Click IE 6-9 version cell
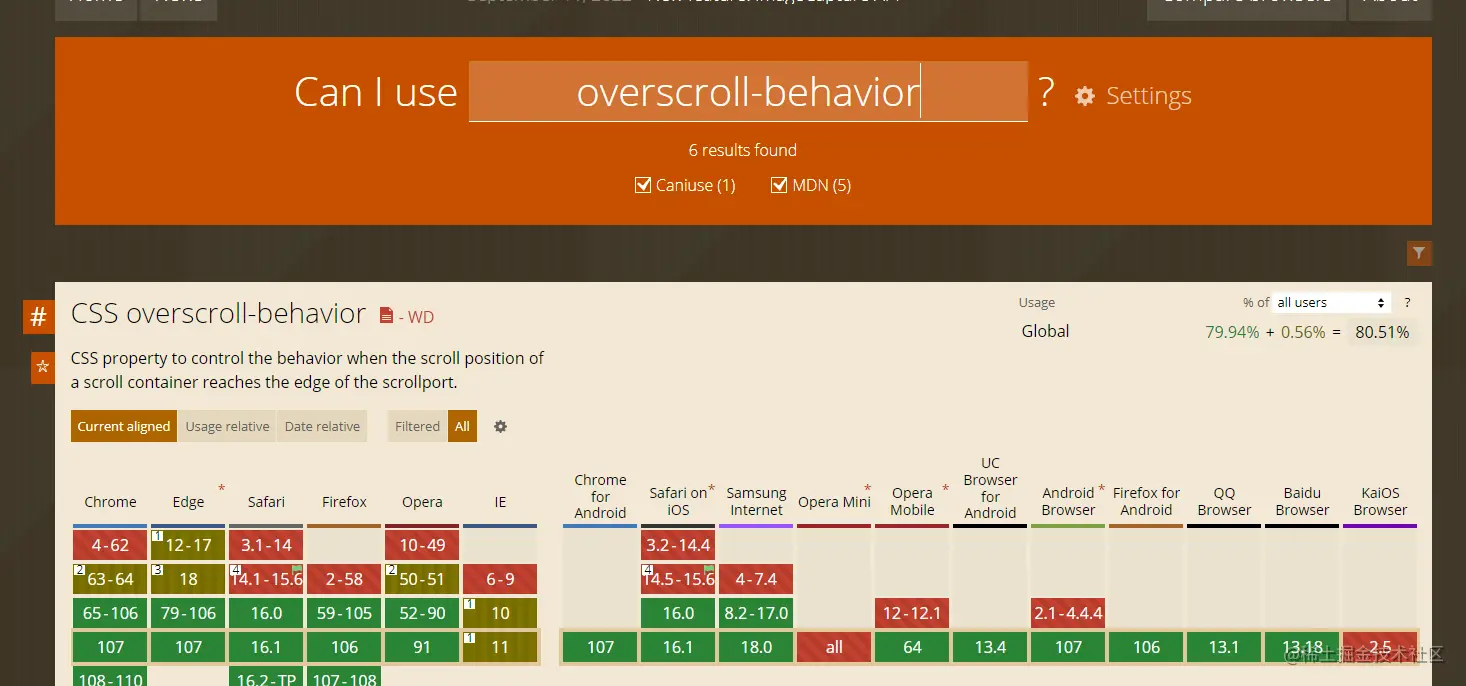1466x686 pixels. coord(500,579)
